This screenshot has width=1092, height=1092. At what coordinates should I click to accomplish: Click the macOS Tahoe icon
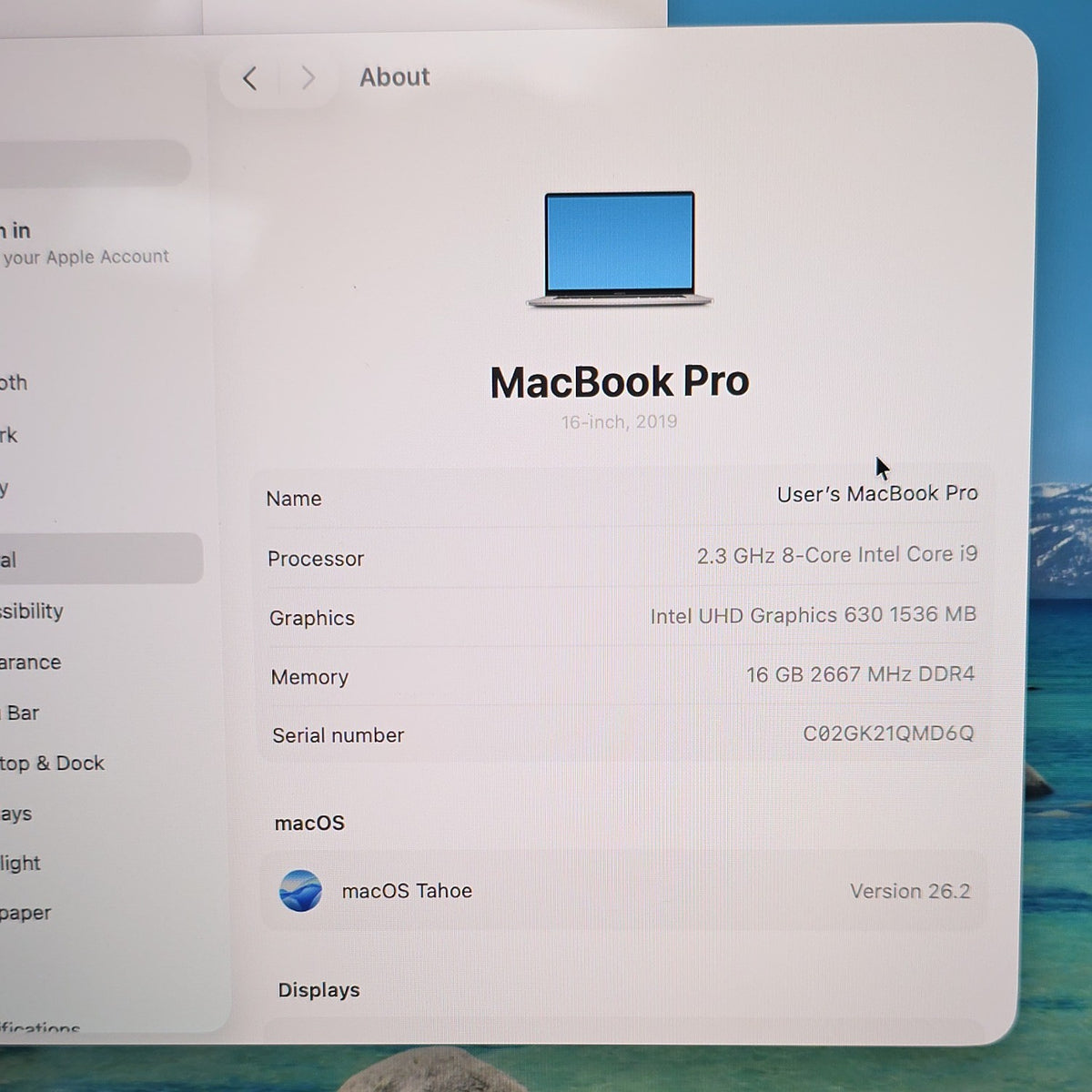(300, 891)
